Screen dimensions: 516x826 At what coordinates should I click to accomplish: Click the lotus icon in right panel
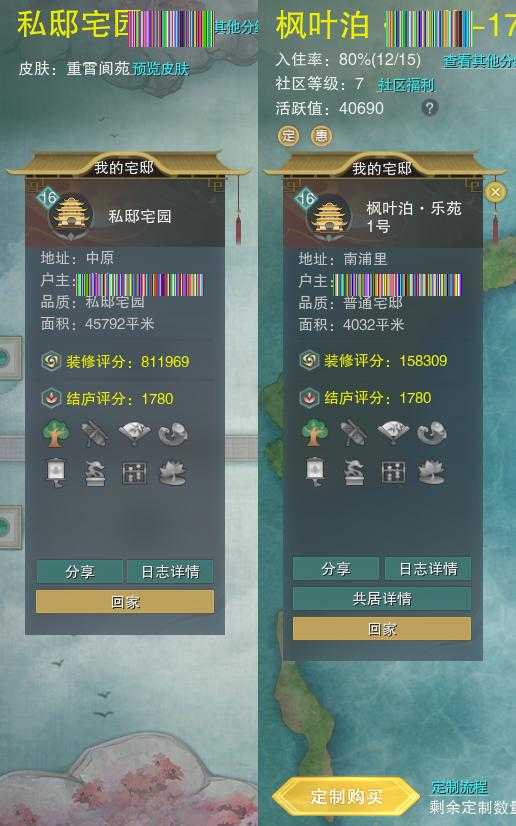tap(431, 471)
